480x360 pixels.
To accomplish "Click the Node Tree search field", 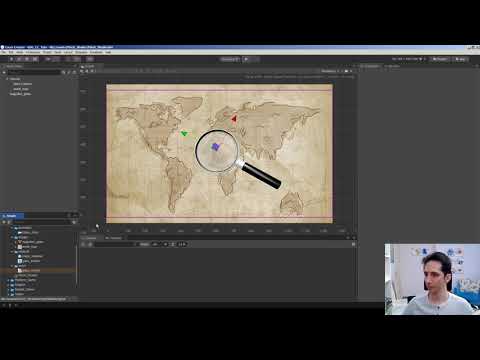I will (34, 72).
